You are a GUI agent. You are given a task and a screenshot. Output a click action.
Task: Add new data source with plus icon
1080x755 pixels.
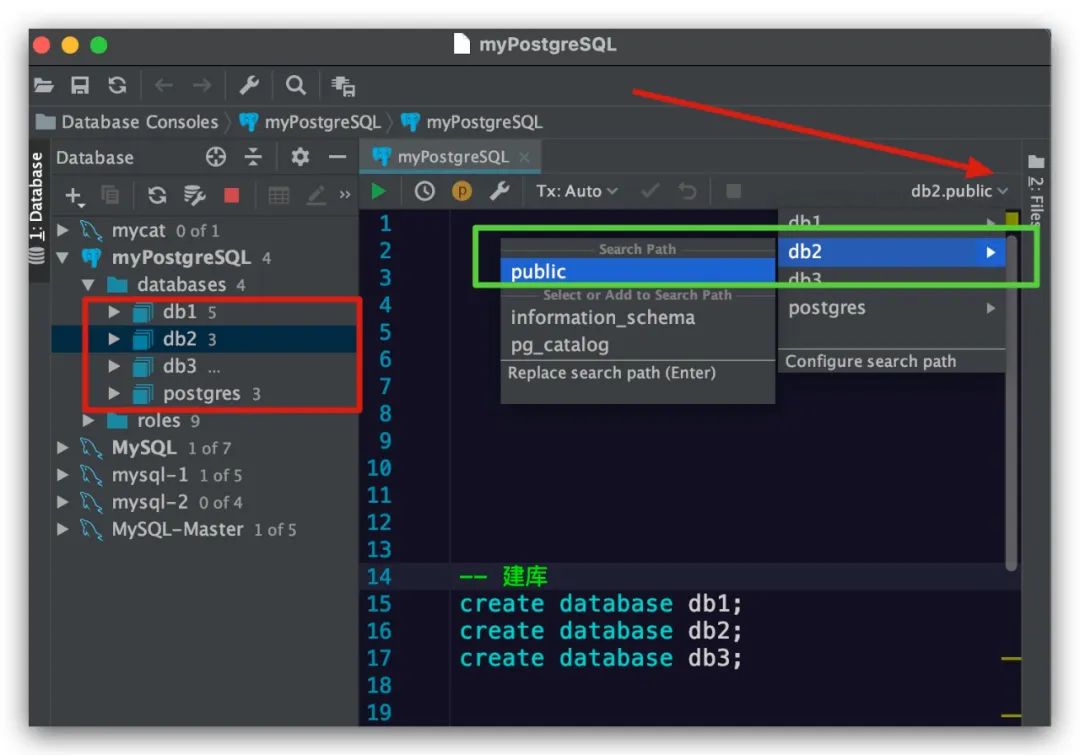tap(74, 196)
